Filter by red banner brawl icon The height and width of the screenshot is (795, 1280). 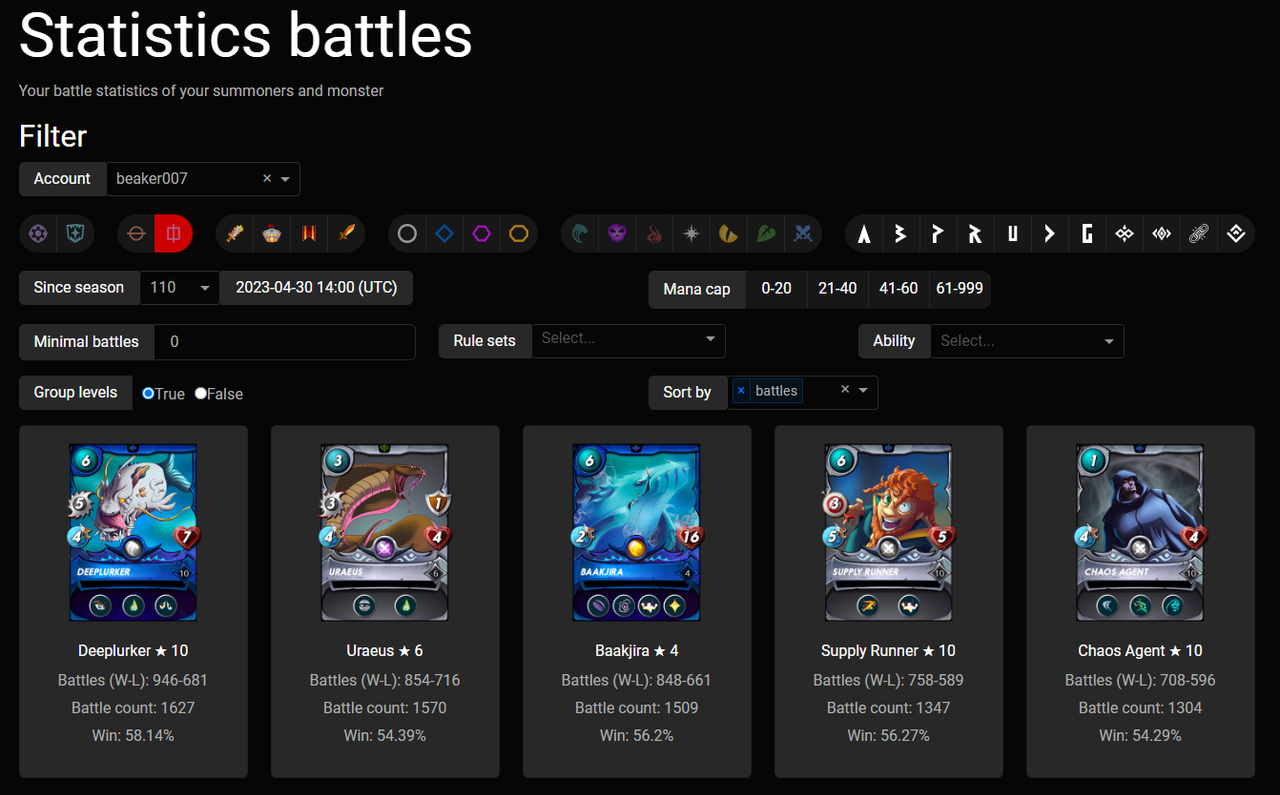309,234
